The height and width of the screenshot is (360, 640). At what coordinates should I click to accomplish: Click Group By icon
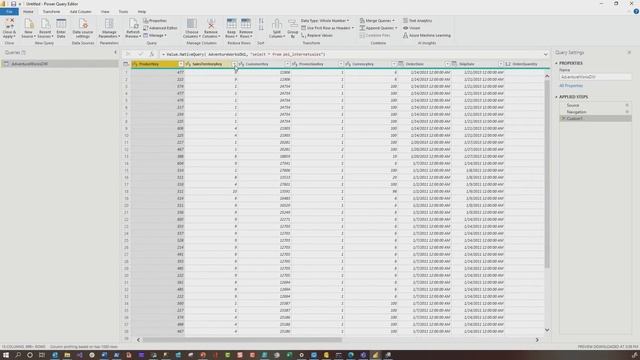pyautogui.click(x=293, y=24)
